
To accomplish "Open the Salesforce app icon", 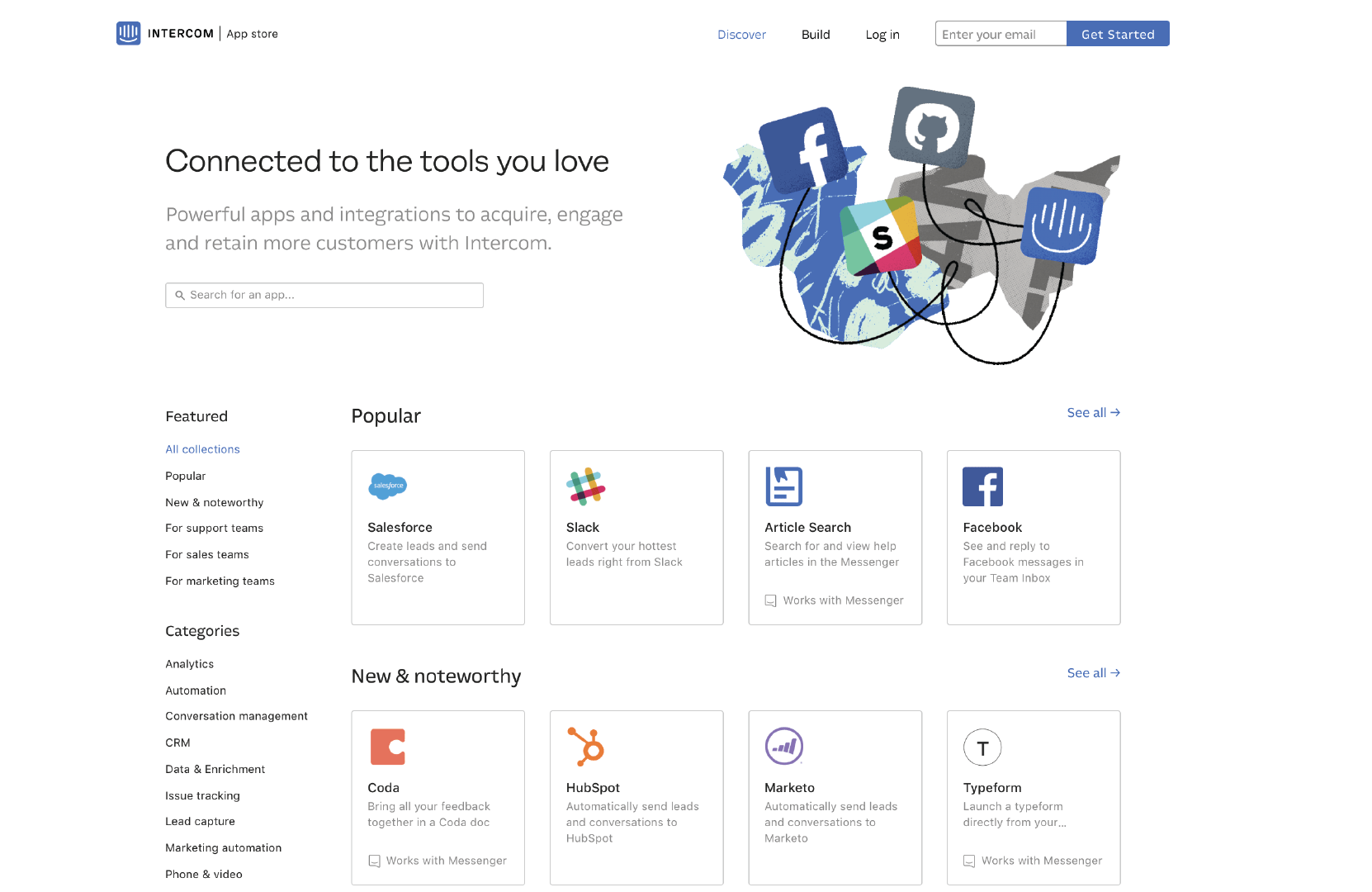I will pos(387,486).
